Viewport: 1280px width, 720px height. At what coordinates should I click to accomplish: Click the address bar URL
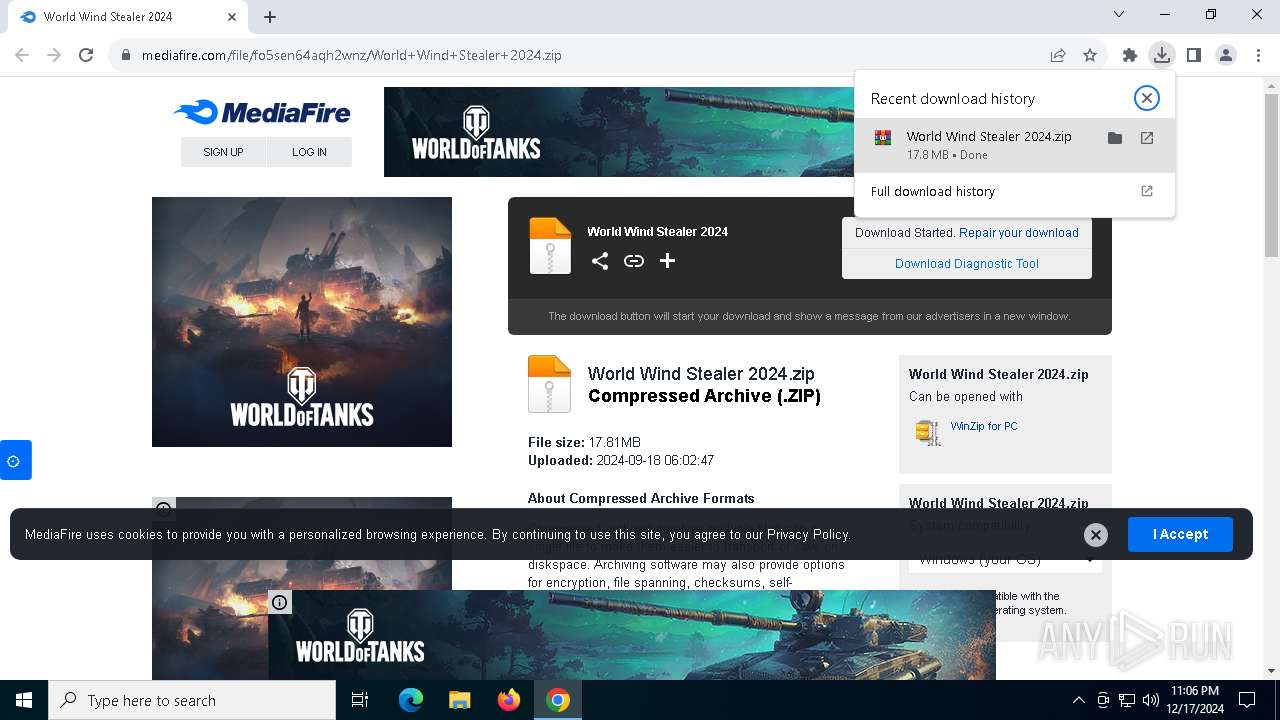(351, 55)
